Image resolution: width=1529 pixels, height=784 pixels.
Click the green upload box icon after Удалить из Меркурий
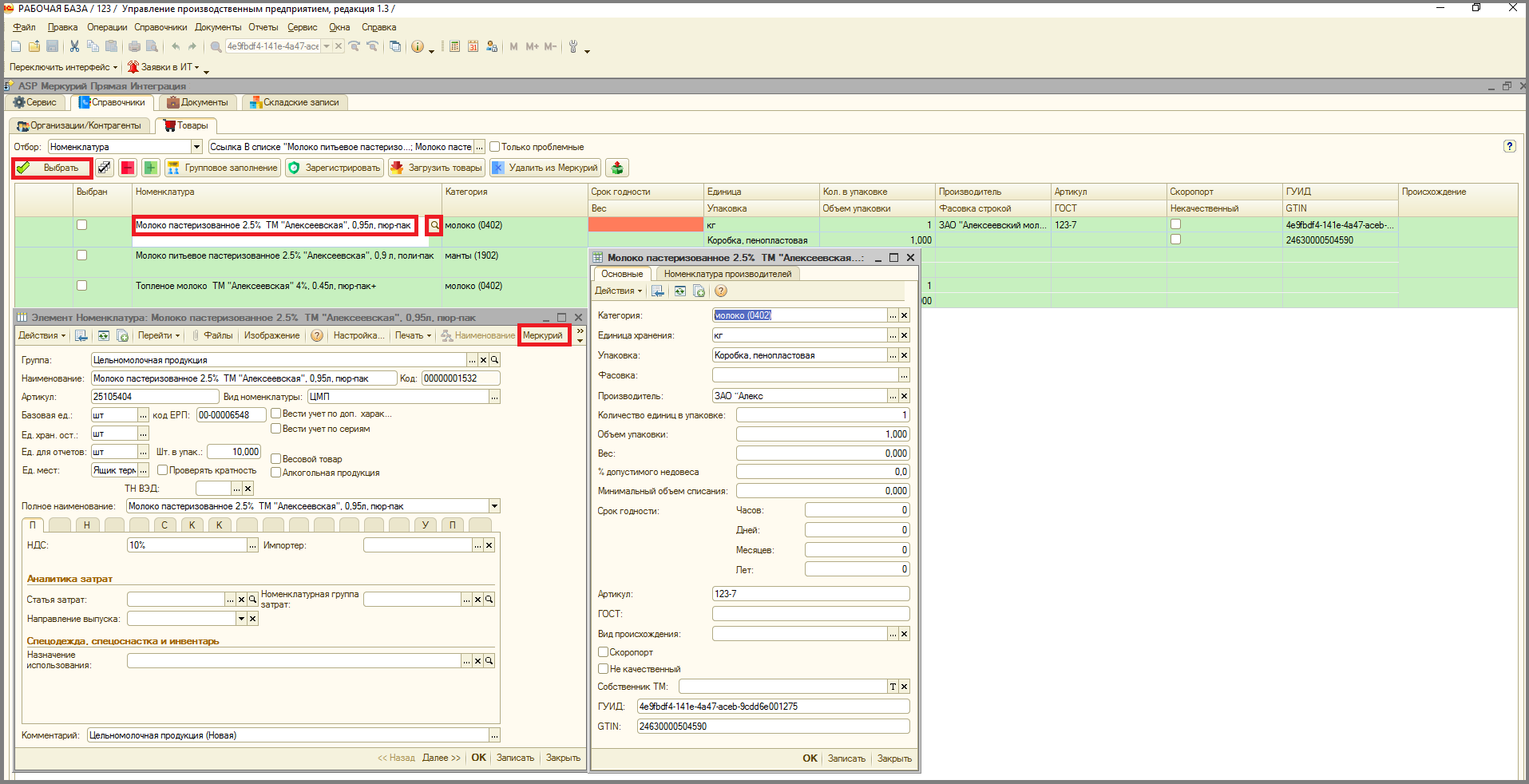pyautogui.click(x=617, y=168)
